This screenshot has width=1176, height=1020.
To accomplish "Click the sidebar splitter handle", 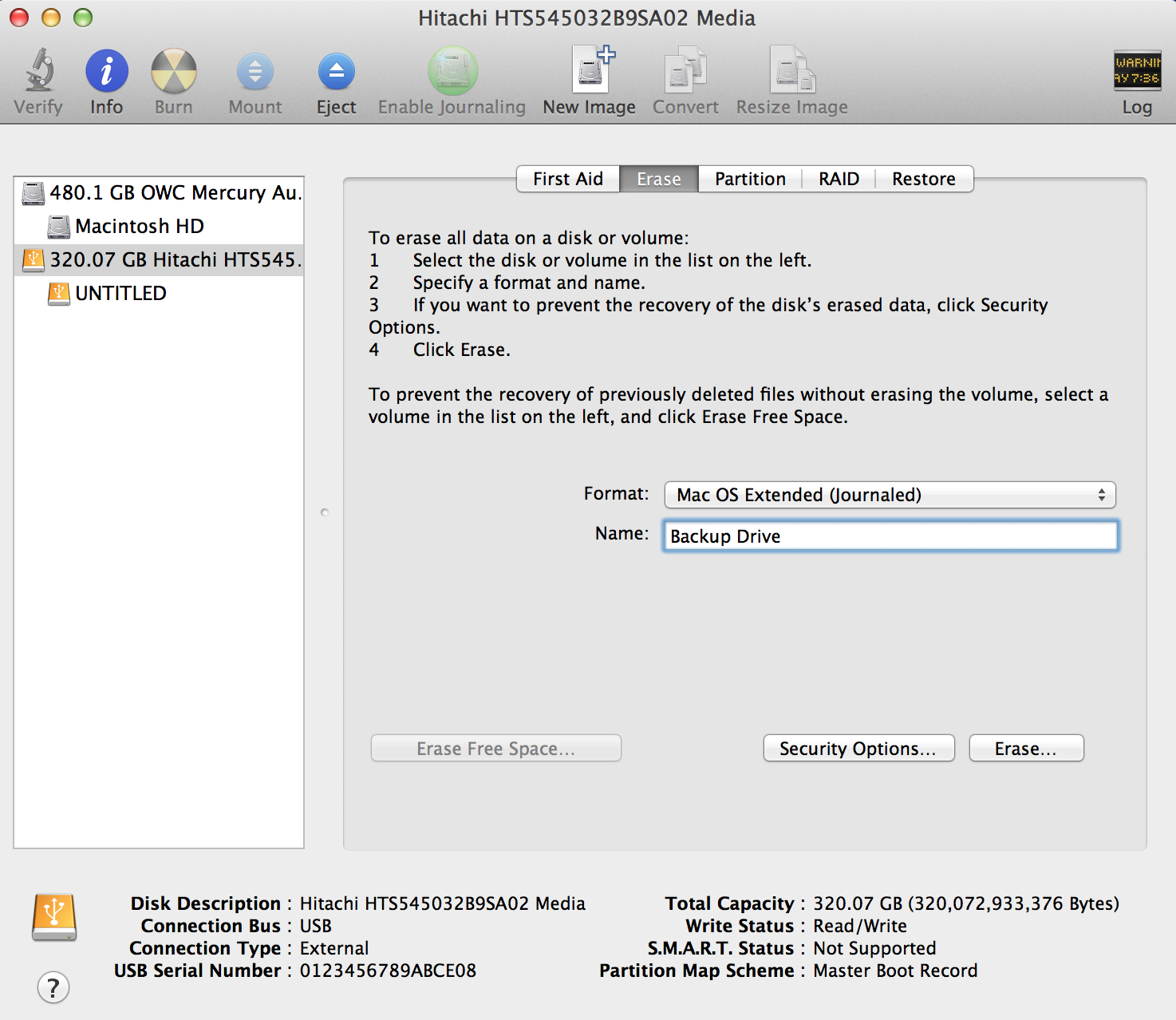I will pyautogui.click(x=324, y=512).
